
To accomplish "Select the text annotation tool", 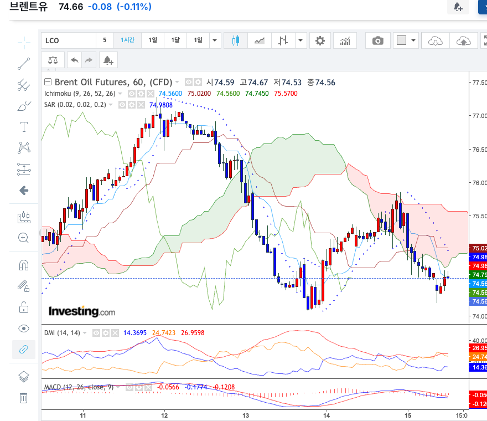I will tap(24, 127).
